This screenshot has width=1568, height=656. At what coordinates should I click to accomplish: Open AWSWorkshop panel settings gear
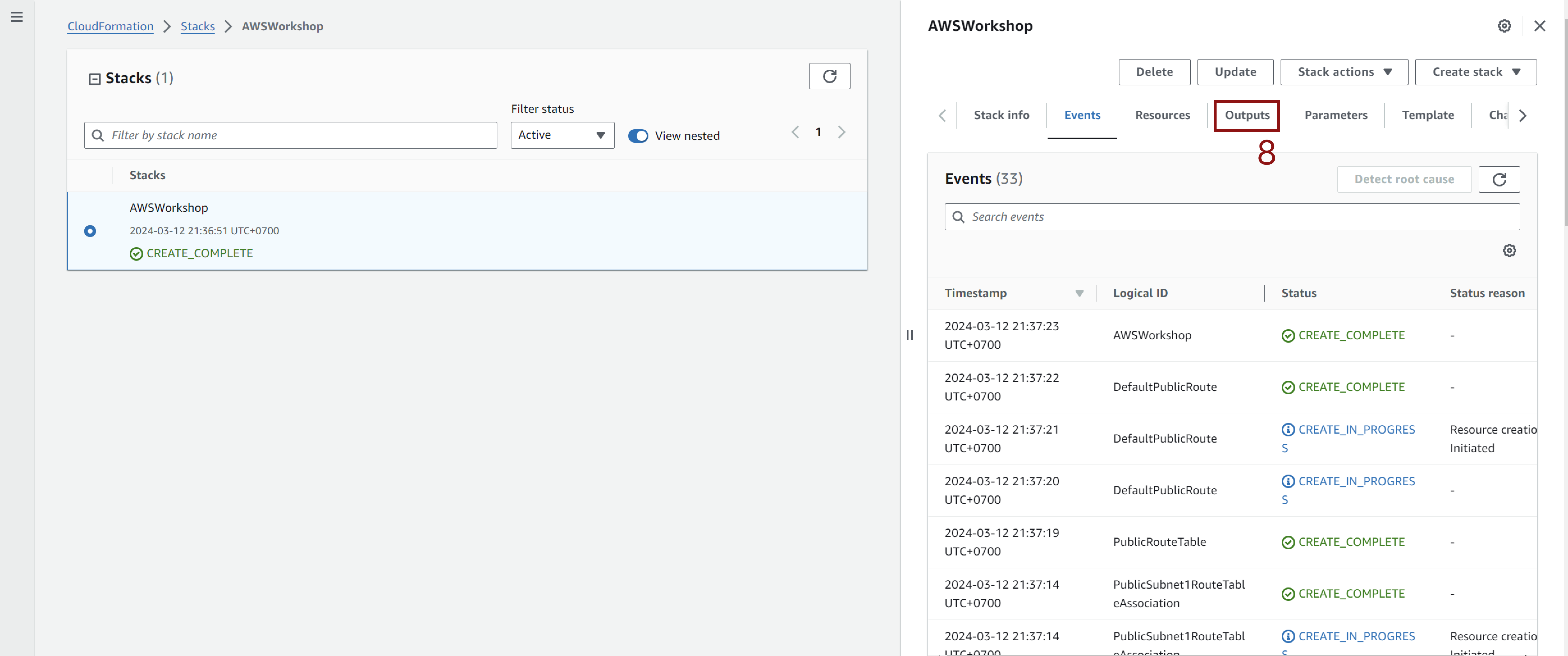1504,26
